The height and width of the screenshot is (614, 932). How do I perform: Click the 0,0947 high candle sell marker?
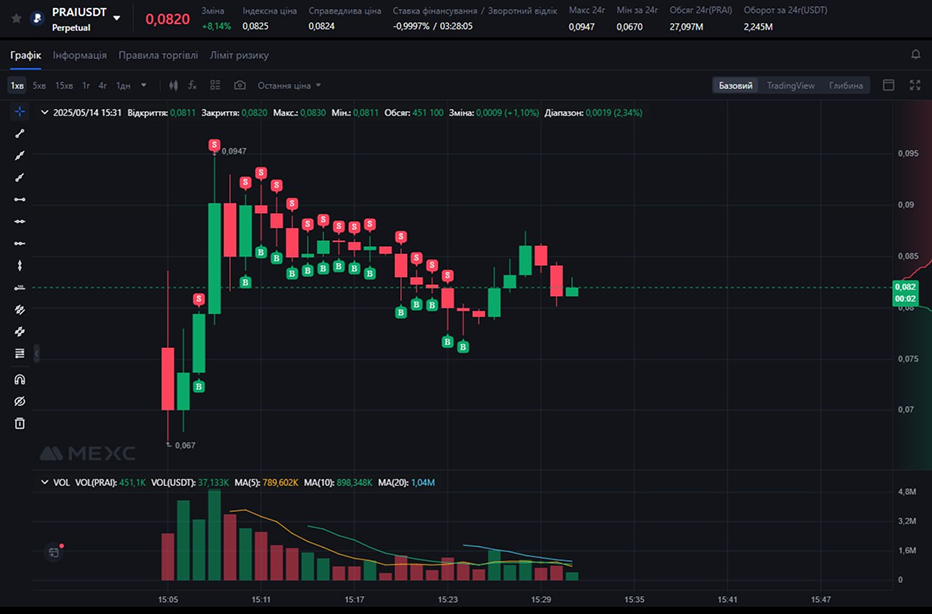(x=215, y=146)
